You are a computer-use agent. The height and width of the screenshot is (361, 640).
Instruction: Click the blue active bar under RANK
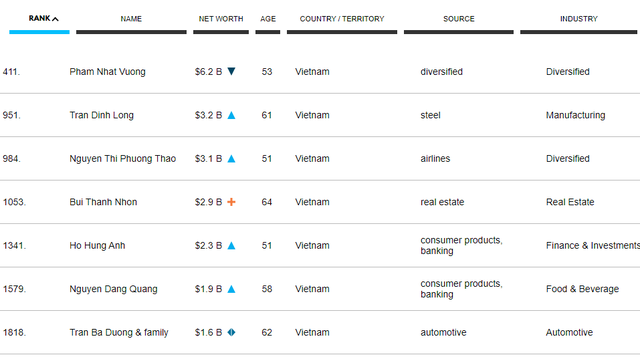click(39, 32)
